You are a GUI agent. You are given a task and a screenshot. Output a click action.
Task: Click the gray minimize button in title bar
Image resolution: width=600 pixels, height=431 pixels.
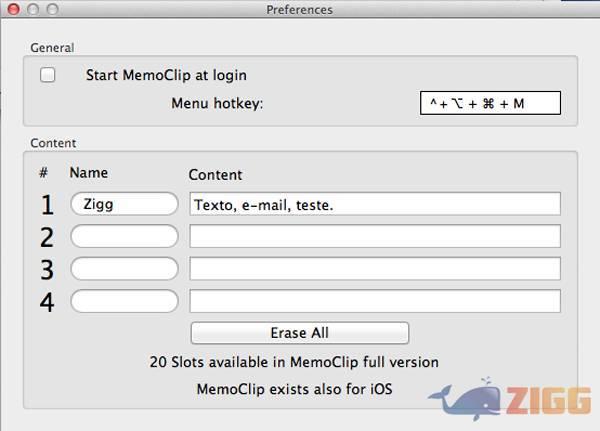pos(33,9)
